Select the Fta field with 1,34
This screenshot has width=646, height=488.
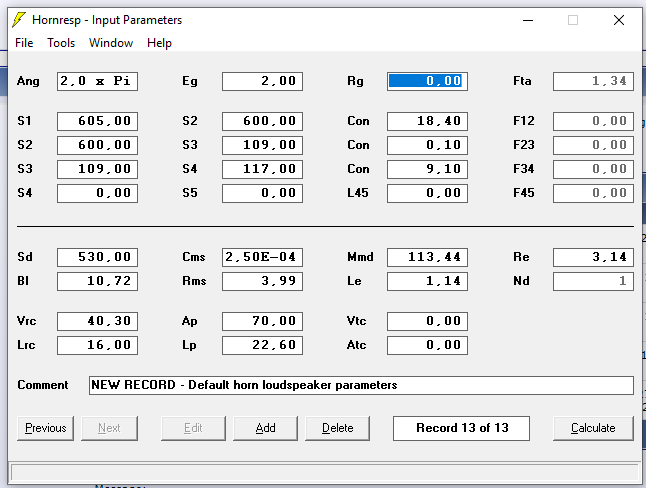[x=593, y=81]
